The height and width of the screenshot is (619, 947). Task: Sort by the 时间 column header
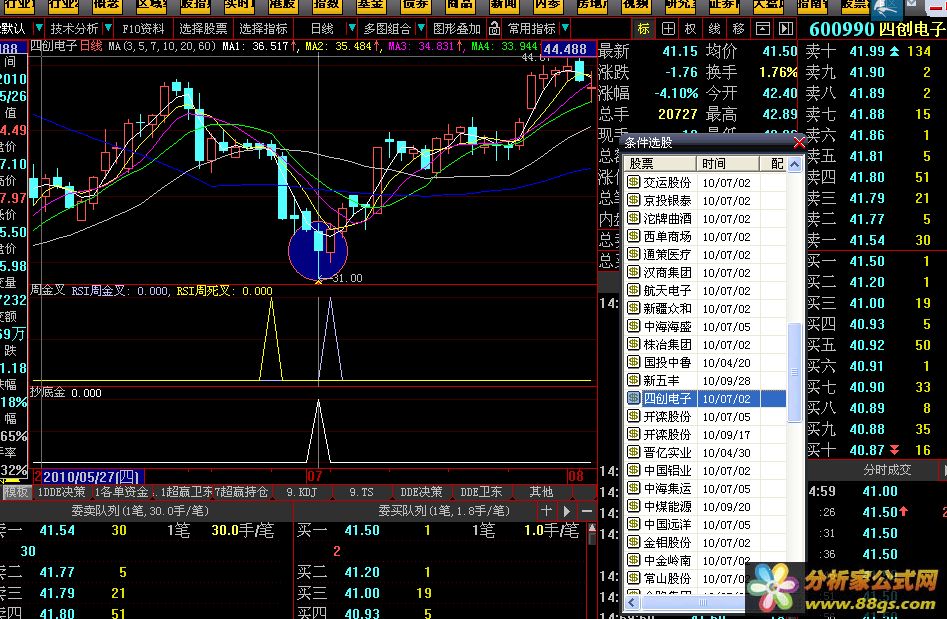click(x=727, y=164)
